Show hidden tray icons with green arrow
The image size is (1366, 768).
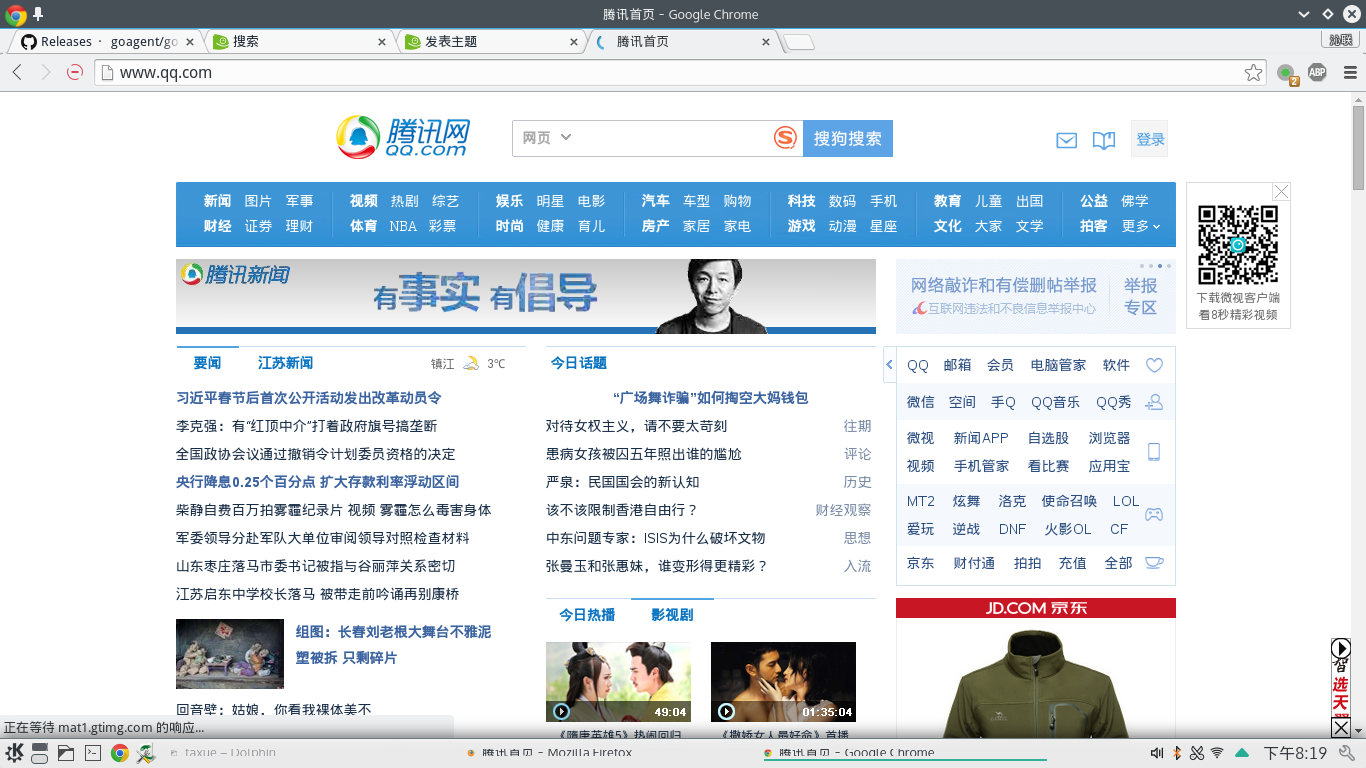1241,753
